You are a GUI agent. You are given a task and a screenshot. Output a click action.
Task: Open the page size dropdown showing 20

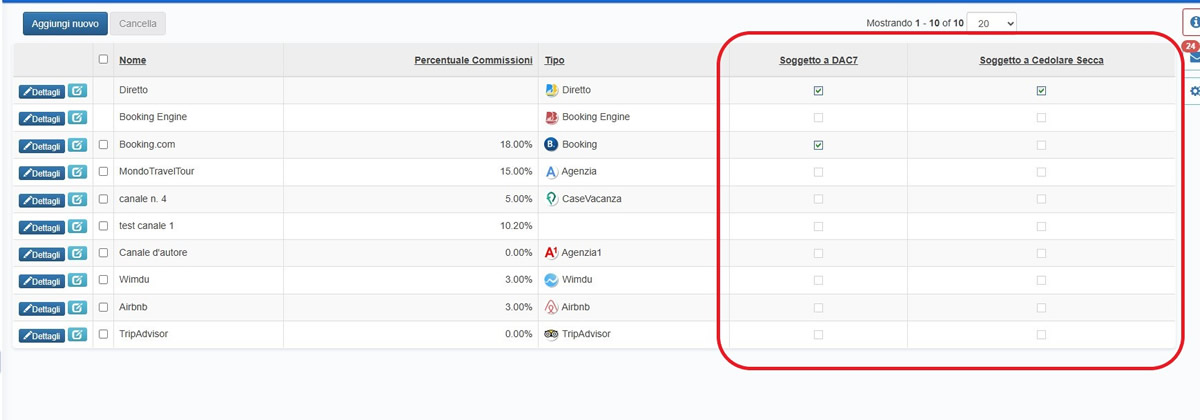[x=991, y=23]
